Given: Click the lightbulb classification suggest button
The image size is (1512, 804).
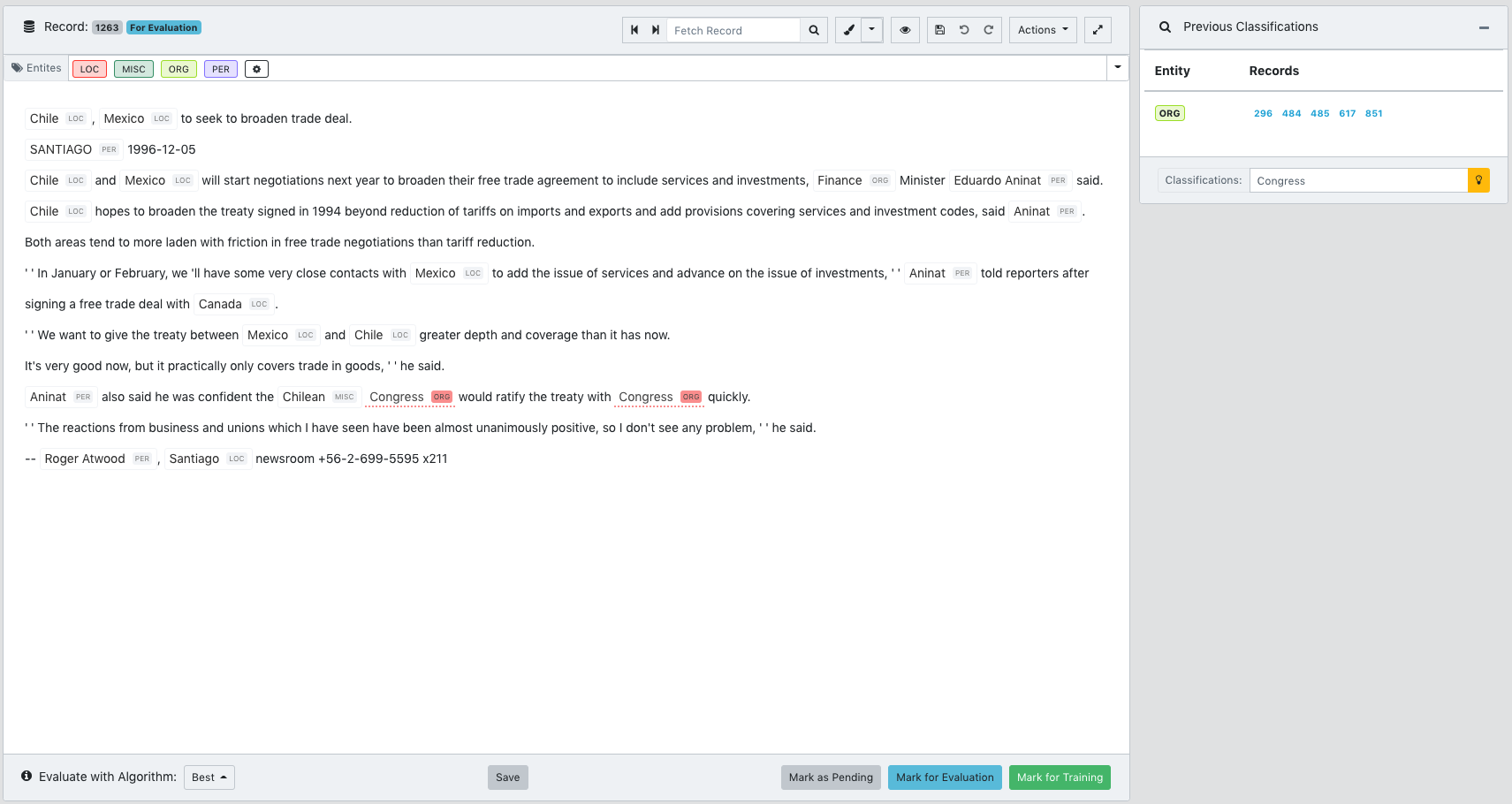Looking at the screenshot, I should 1478,180.
